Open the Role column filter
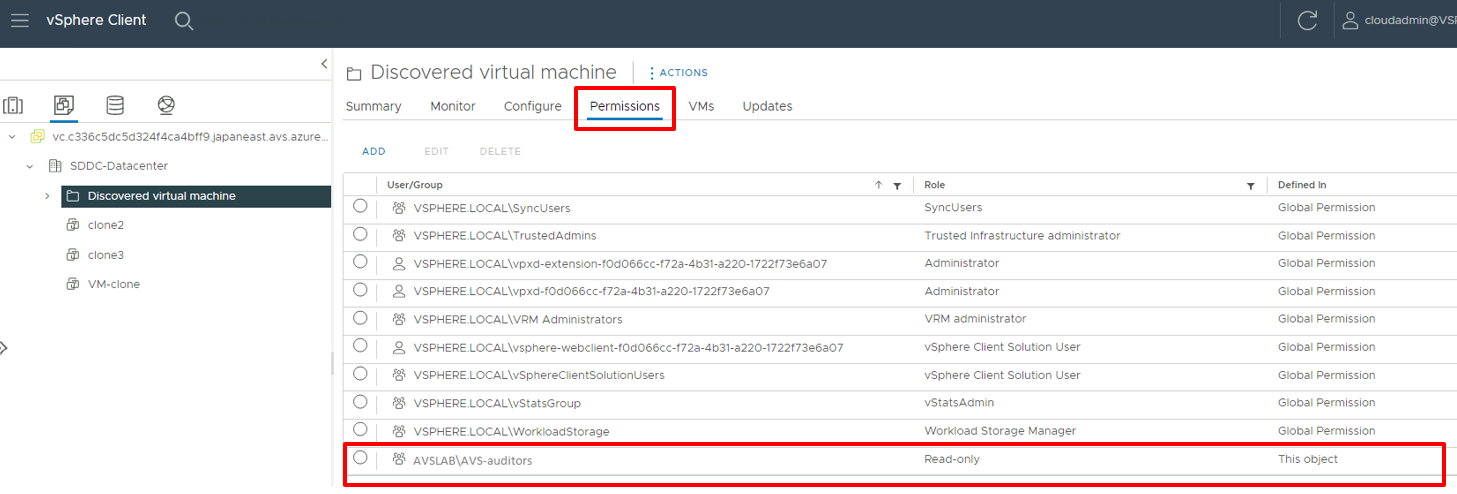This screenshot has height=494, width=1457. point(1250,186)
